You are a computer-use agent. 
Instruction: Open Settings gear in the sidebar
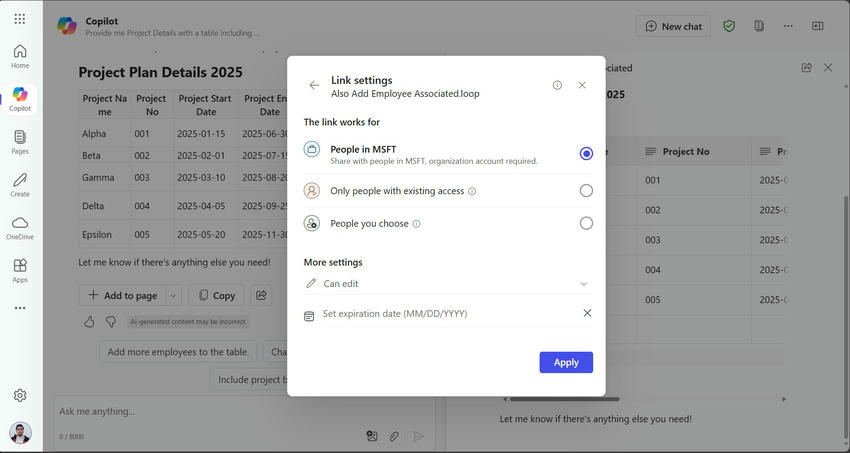pyautogui.click(x=20, y=395)
